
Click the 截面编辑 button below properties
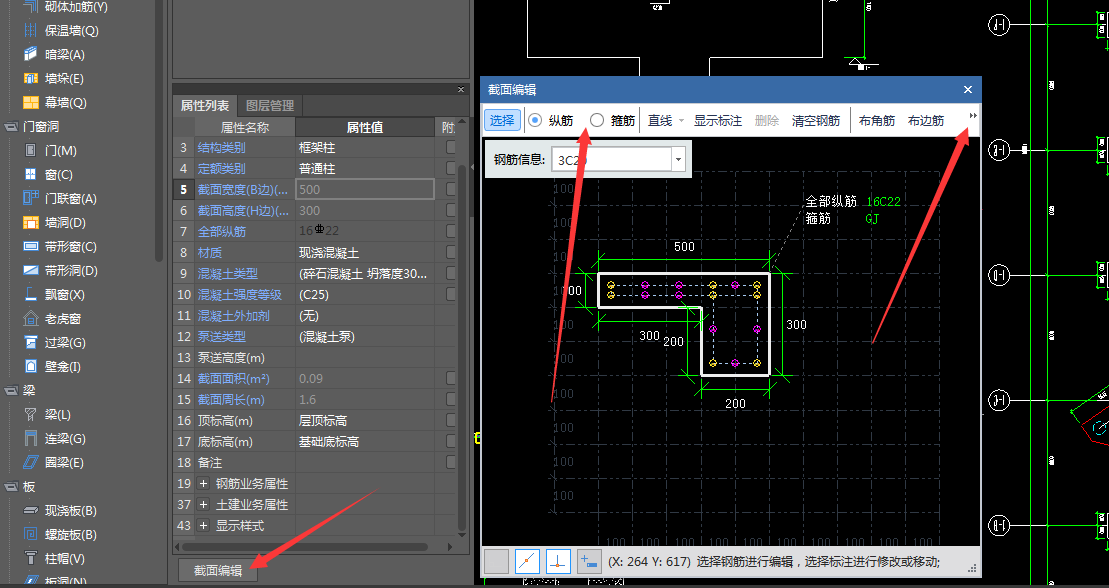(x=218, y=570)
